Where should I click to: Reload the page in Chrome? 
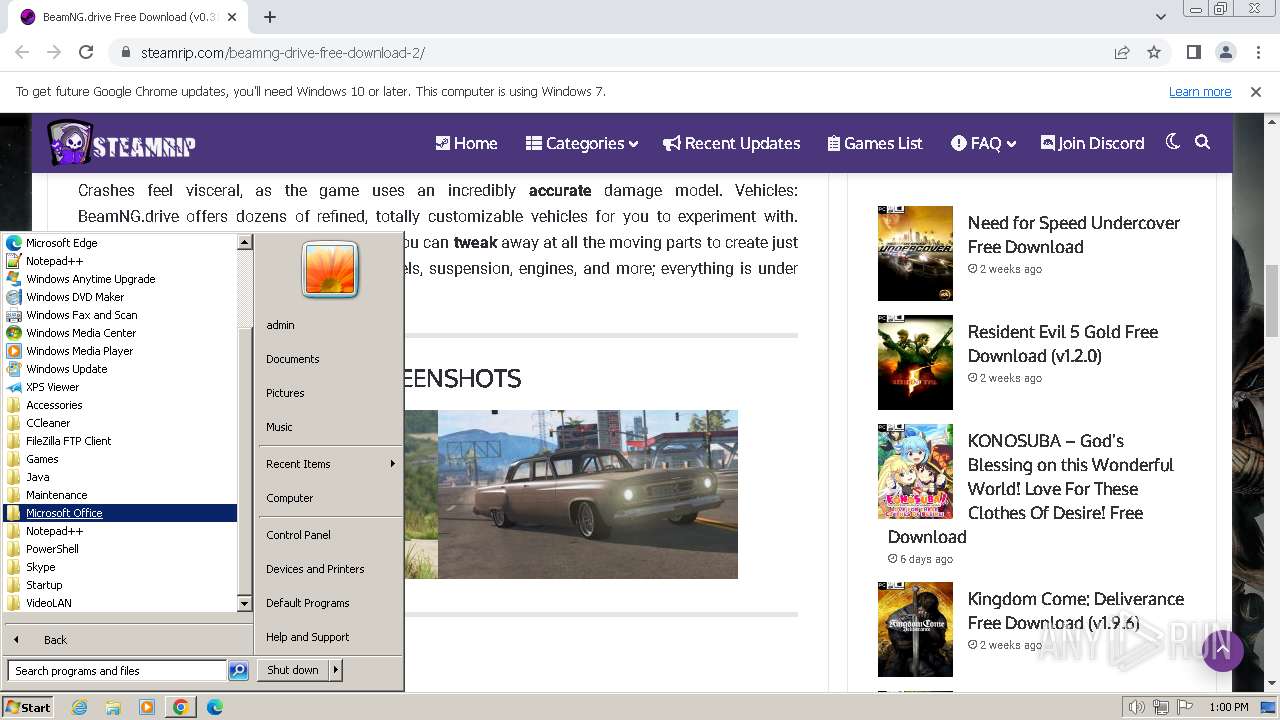(86, 53)
